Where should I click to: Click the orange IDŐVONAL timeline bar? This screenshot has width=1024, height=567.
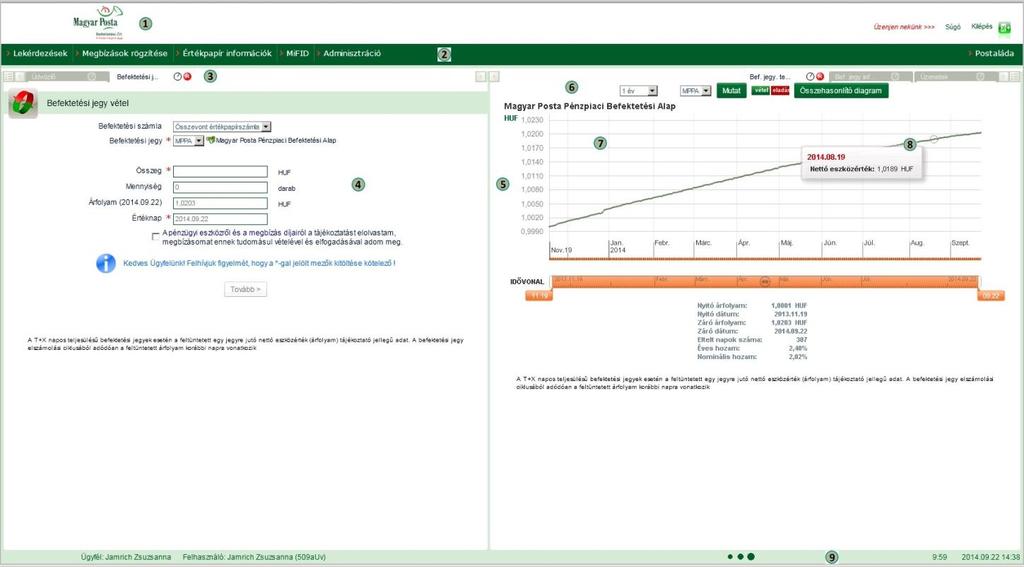click(x=767, y=282)
